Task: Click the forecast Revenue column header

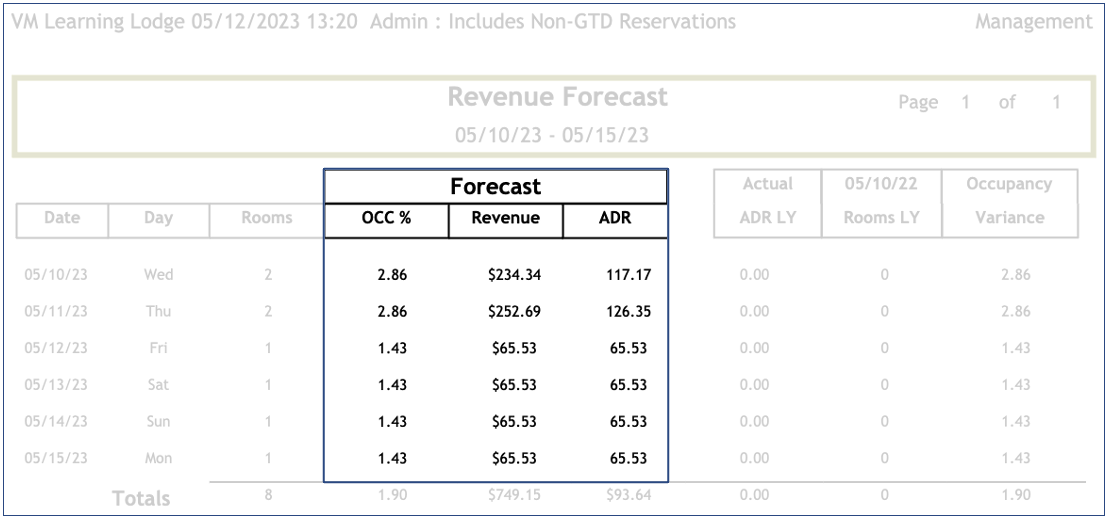Action: tap(505, 218)
